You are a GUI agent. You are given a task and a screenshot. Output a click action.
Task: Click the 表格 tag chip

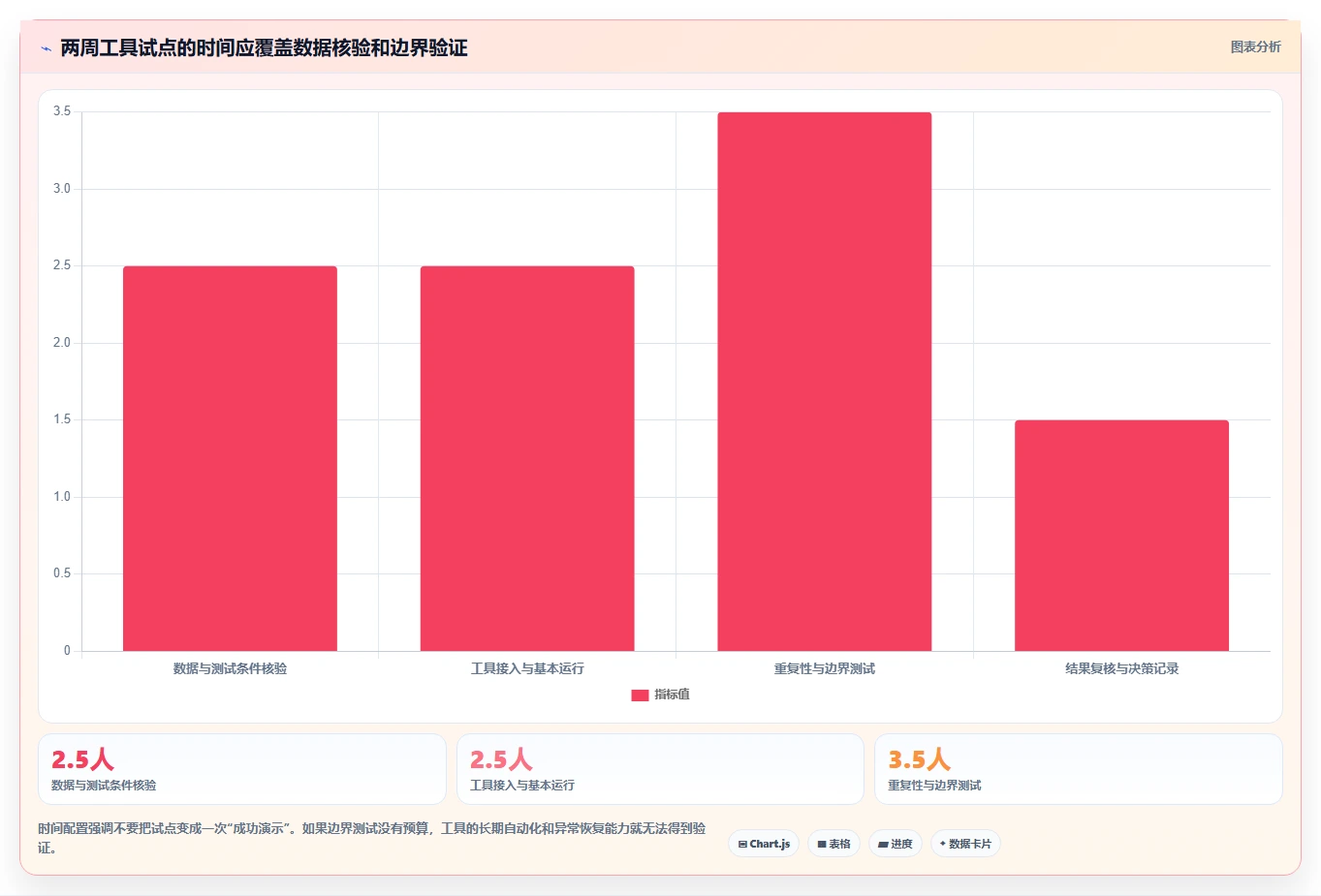tap(833, 844)
